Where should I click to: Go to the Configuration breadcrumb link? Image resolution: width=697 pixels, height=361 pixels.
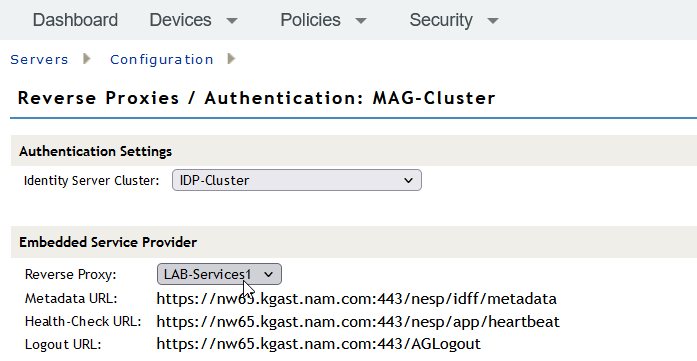162,59
